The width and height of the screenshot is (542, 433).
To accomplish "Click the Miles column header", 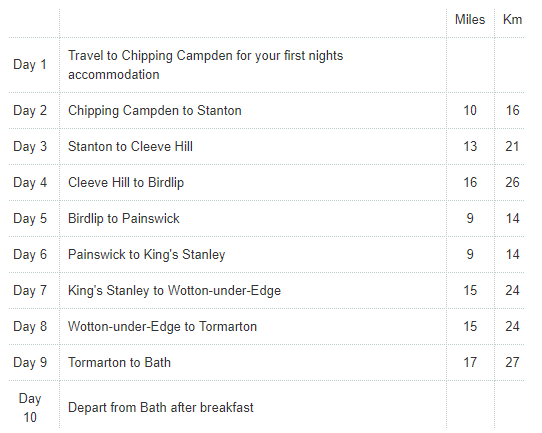I will click(x=470, y=19).
